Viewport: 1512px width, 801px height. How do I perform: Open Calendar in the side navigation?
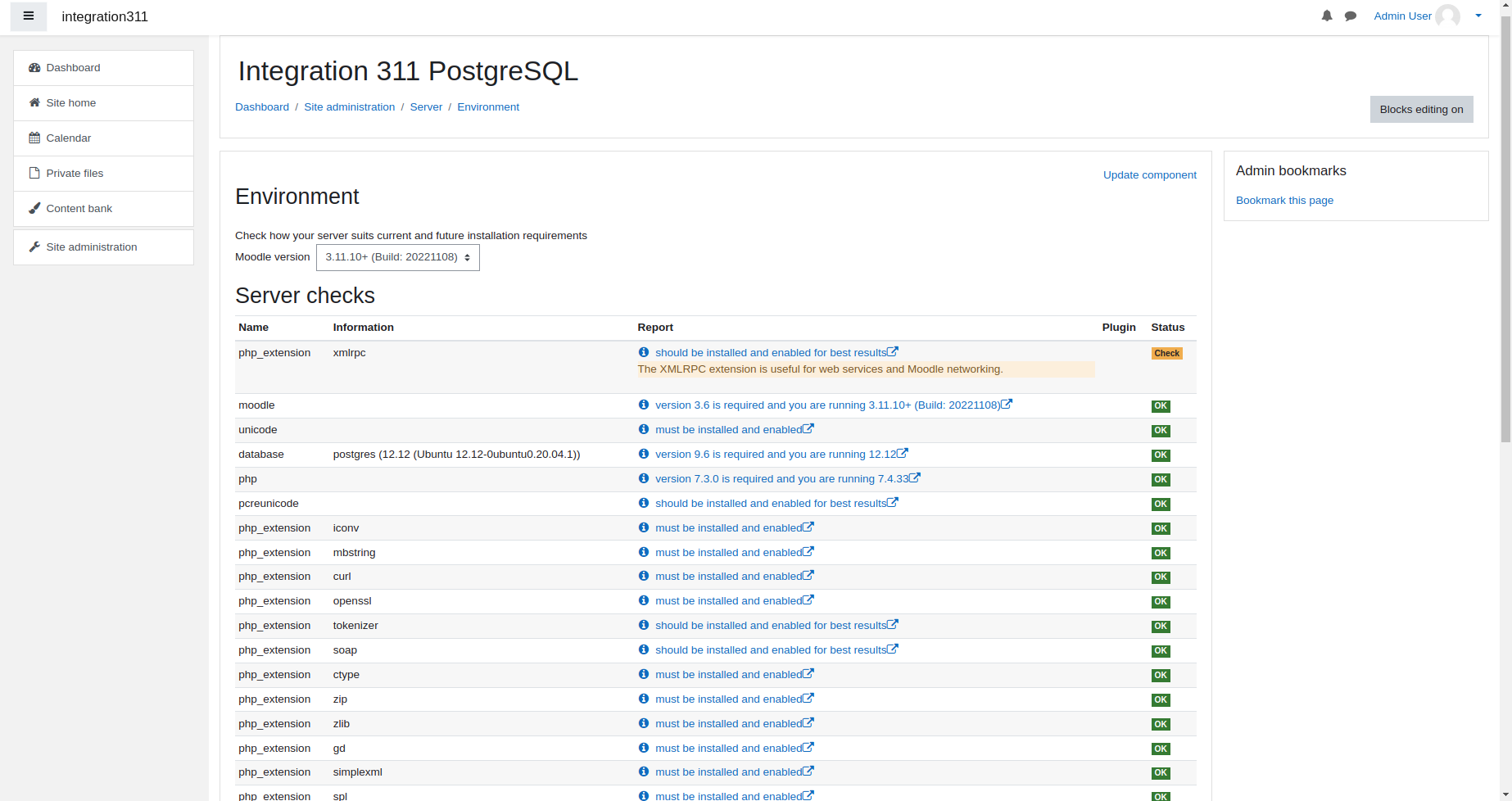(x=104, y=138)
